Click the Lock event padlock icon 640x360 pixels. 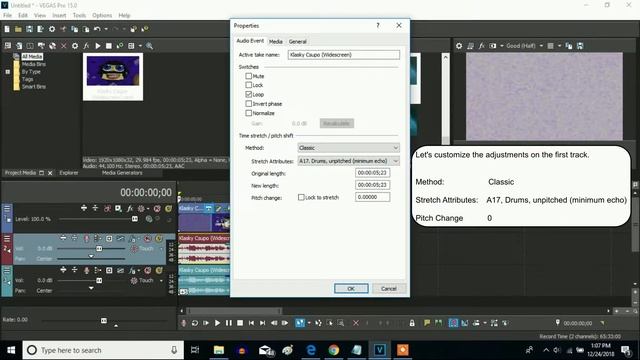coord(412,323)
